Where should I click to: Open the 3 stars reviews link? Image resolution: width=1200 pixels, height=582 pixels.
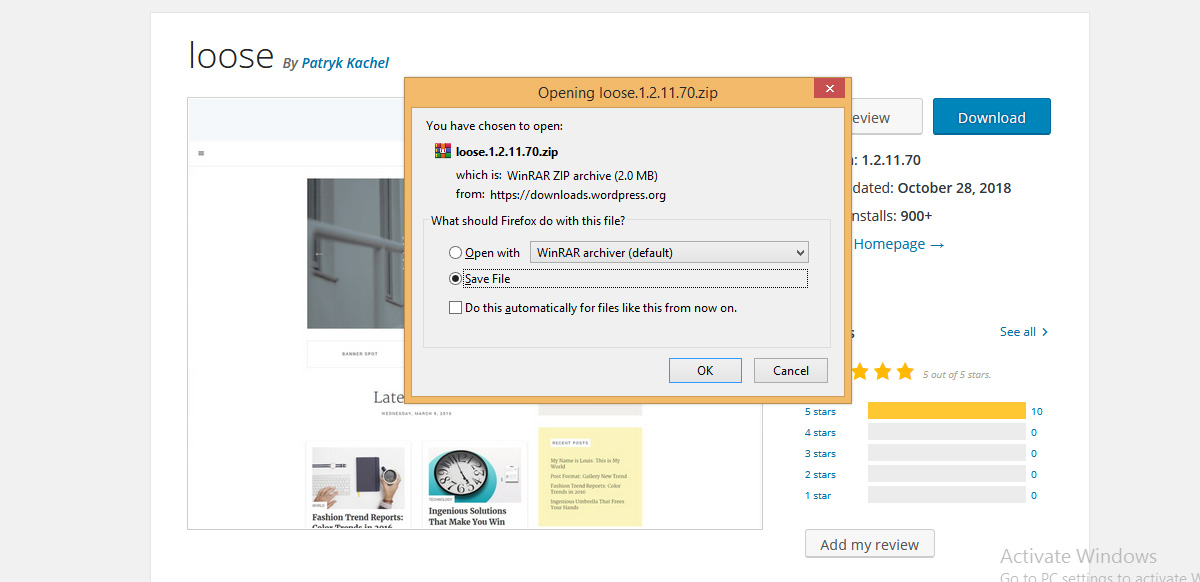pyautogui.click(x=820, y=454)
